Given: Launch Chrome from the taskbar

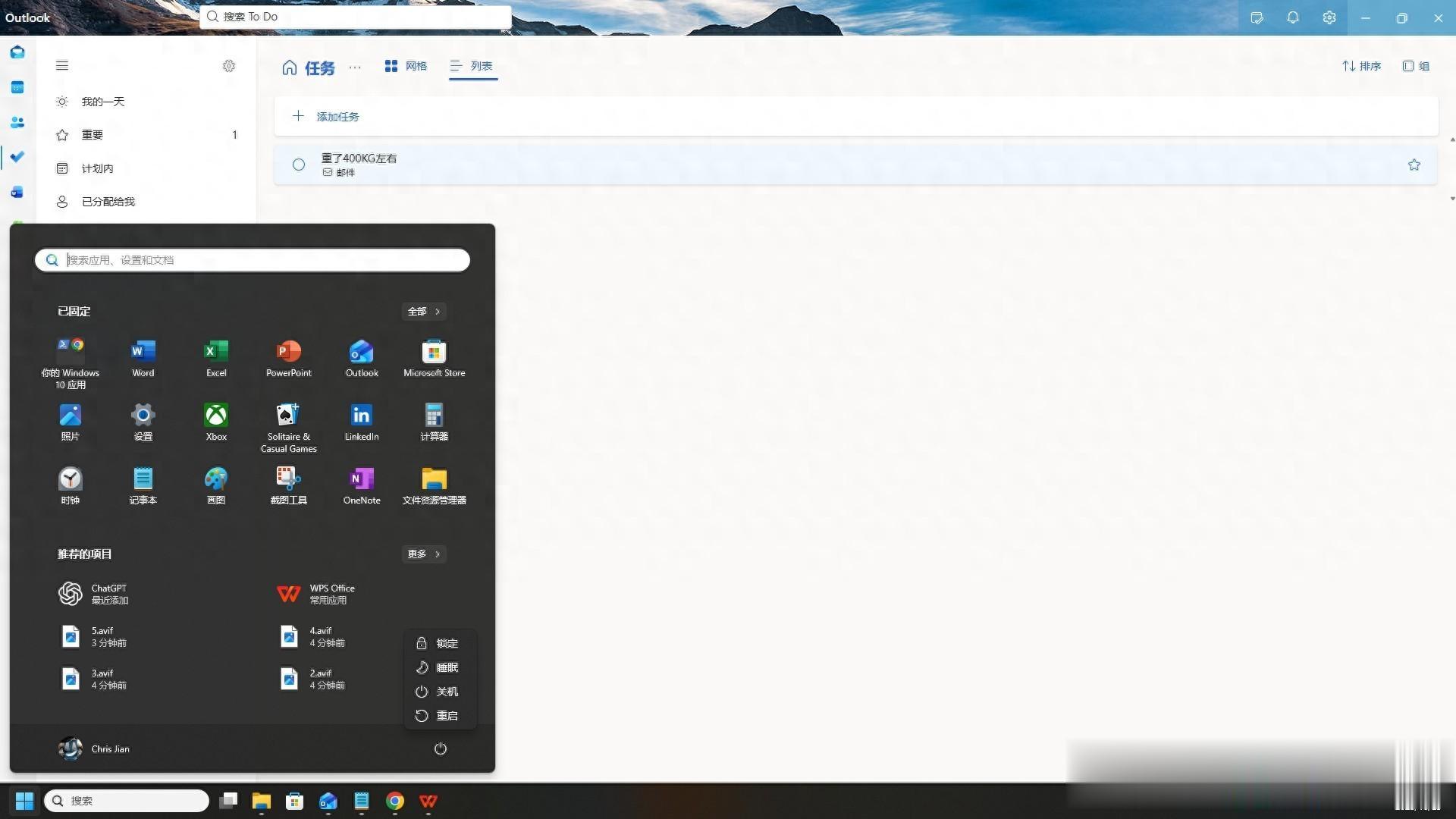Looking at the screenshot, I should click(394, 801).
